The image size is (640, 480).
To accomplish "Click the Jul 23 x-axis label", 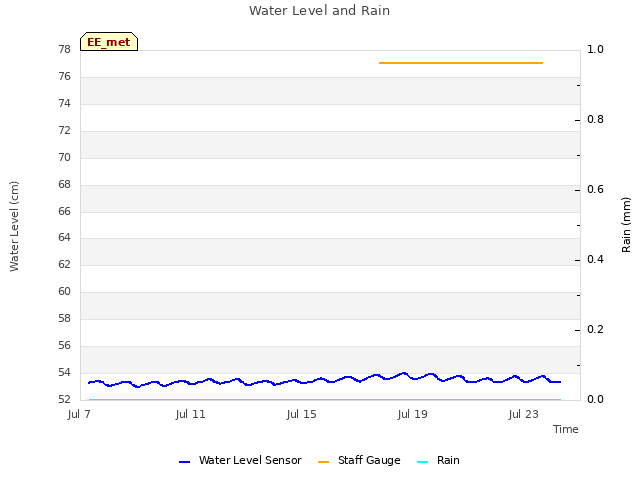I will 523,414.
